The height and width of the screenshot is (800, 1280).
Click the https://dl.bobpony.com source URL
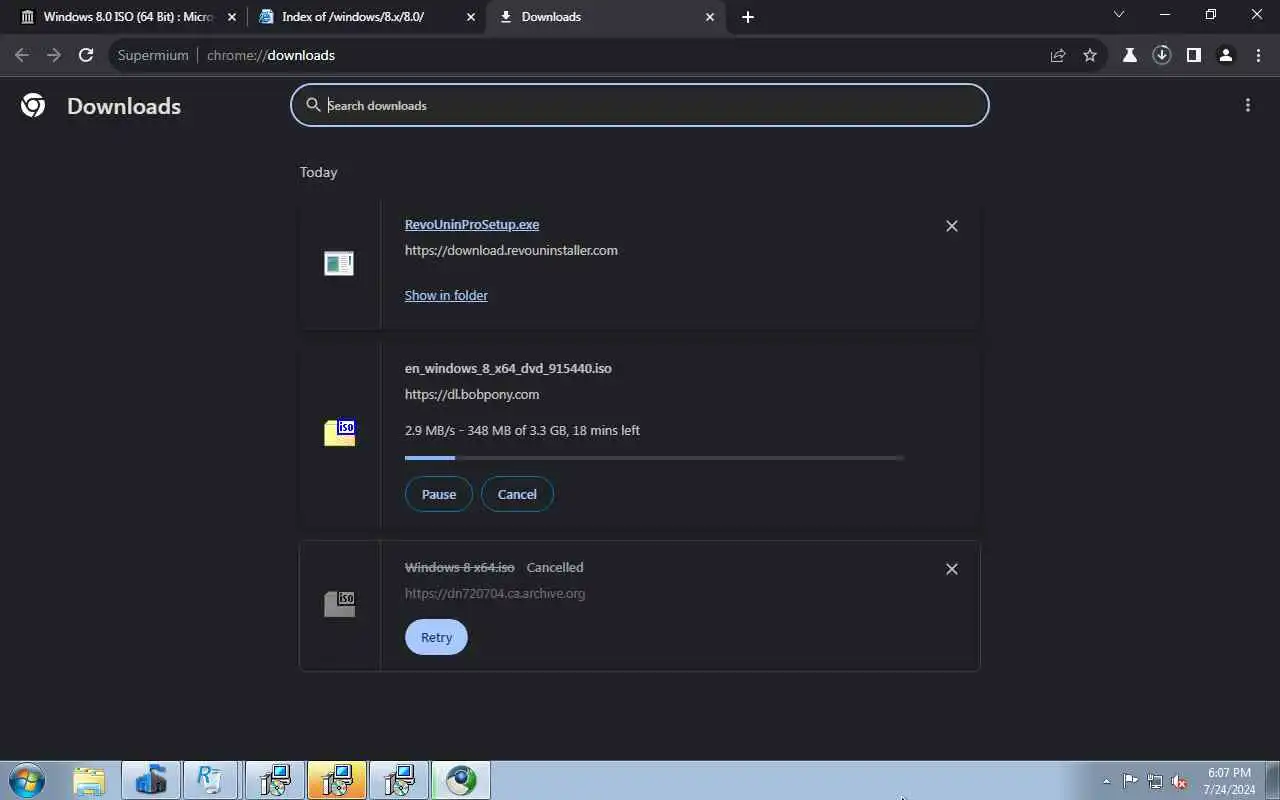pos(472,394)
